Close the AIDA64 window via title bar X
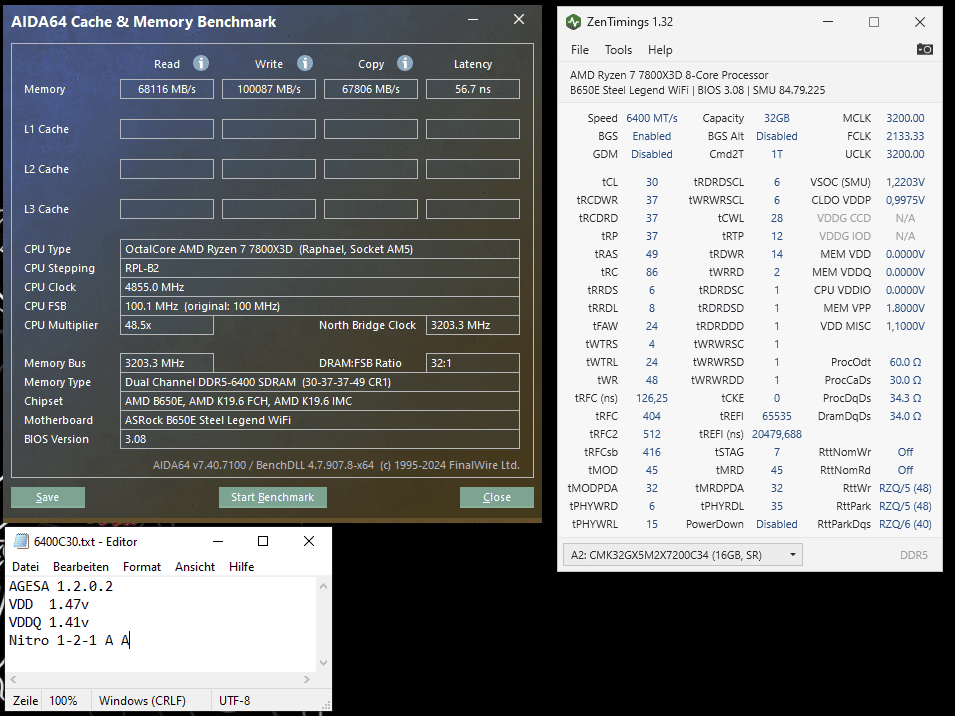The width and height of the screenshot is (955, 716). point(519,19)
